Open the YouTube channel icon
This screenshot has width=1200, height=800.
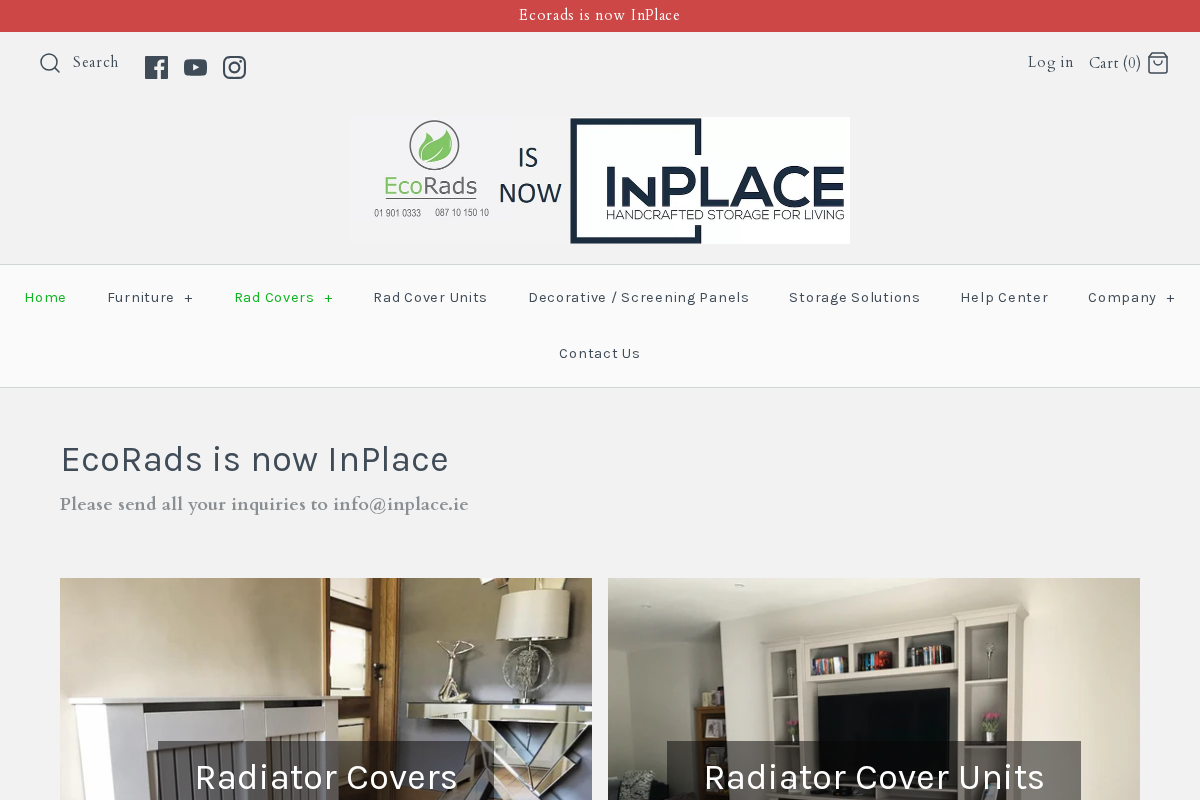click(x=196, y=67)
